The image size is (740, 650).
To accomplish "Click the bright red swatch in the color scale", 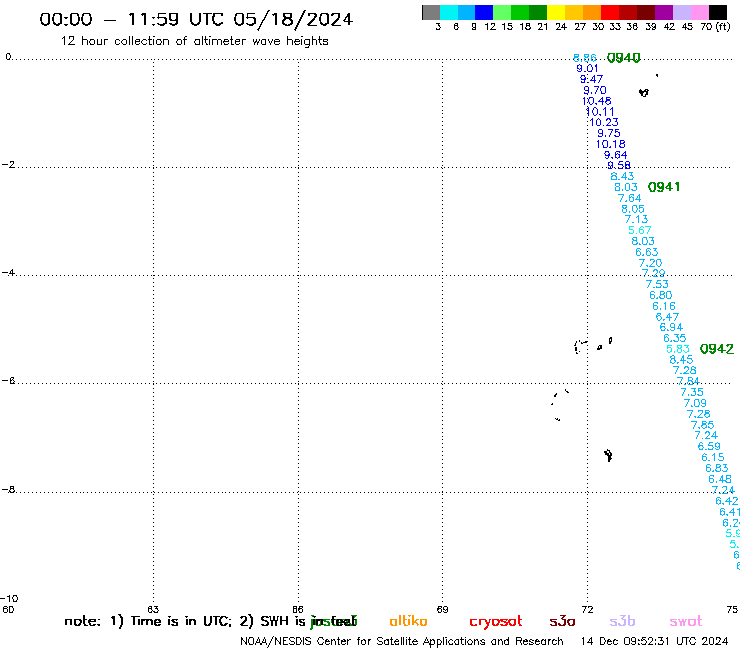I will point(610,12).
